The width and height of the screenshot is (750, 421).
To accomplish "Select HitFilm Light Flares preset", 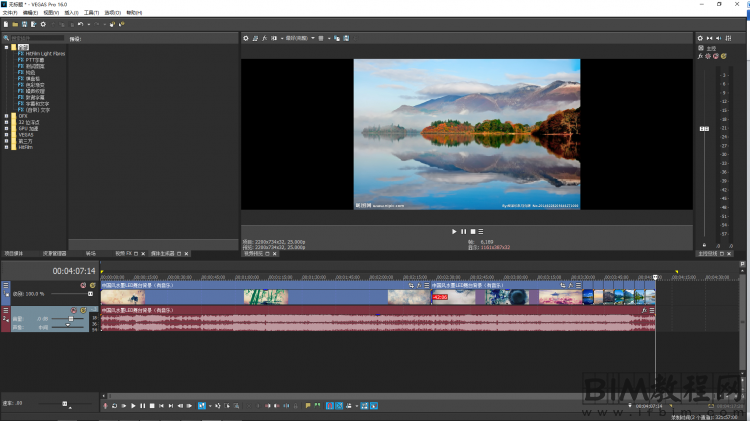I will tap(44, 53).
